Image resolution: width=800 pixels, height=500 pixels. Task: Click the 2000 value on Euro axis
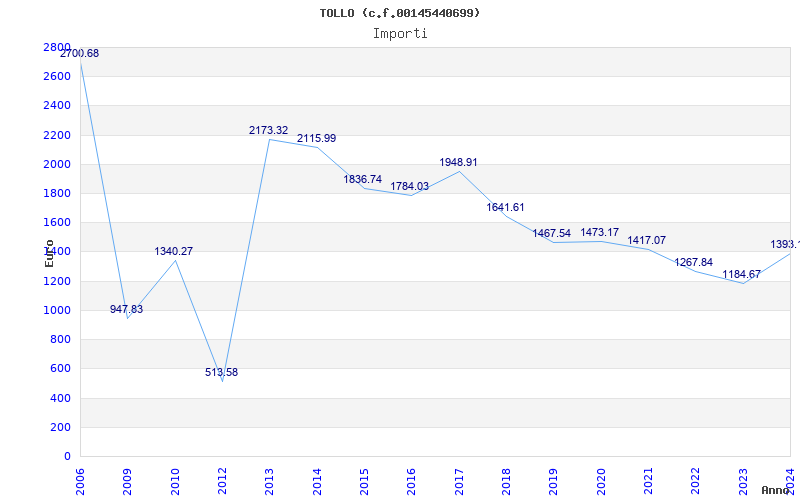(x=57, y=164)
